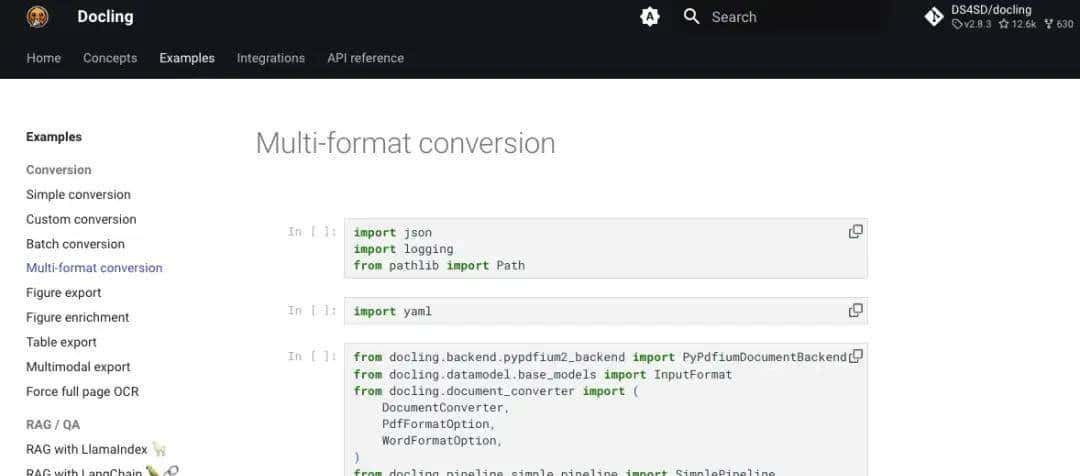This screenshot has width=1080, height=476.
Task: Copy the json and logging import cell
Action: pyautogui.click(x=855, y=231)
